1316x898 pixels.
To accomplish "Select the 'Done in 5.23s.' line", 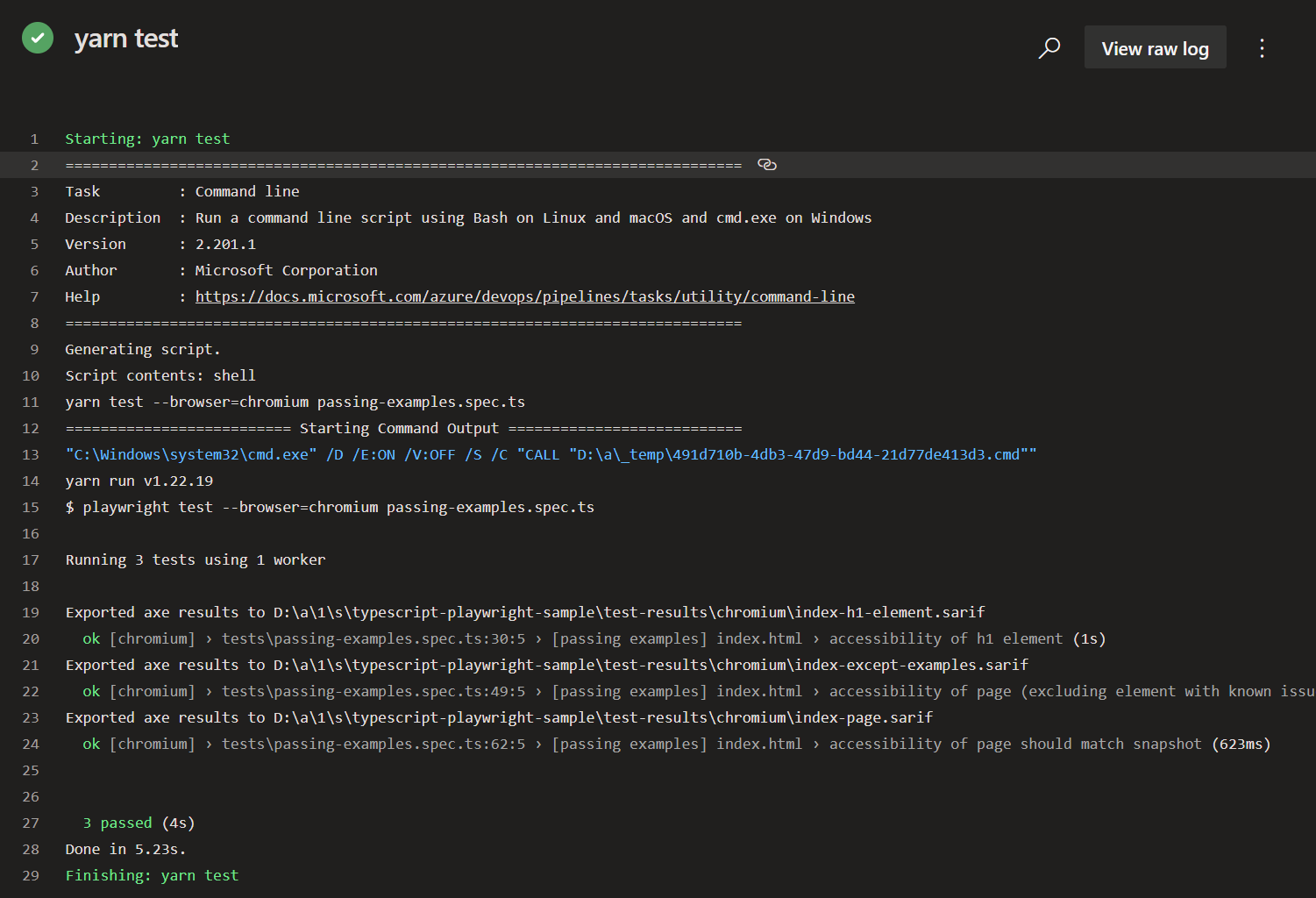I will (125, 849).
